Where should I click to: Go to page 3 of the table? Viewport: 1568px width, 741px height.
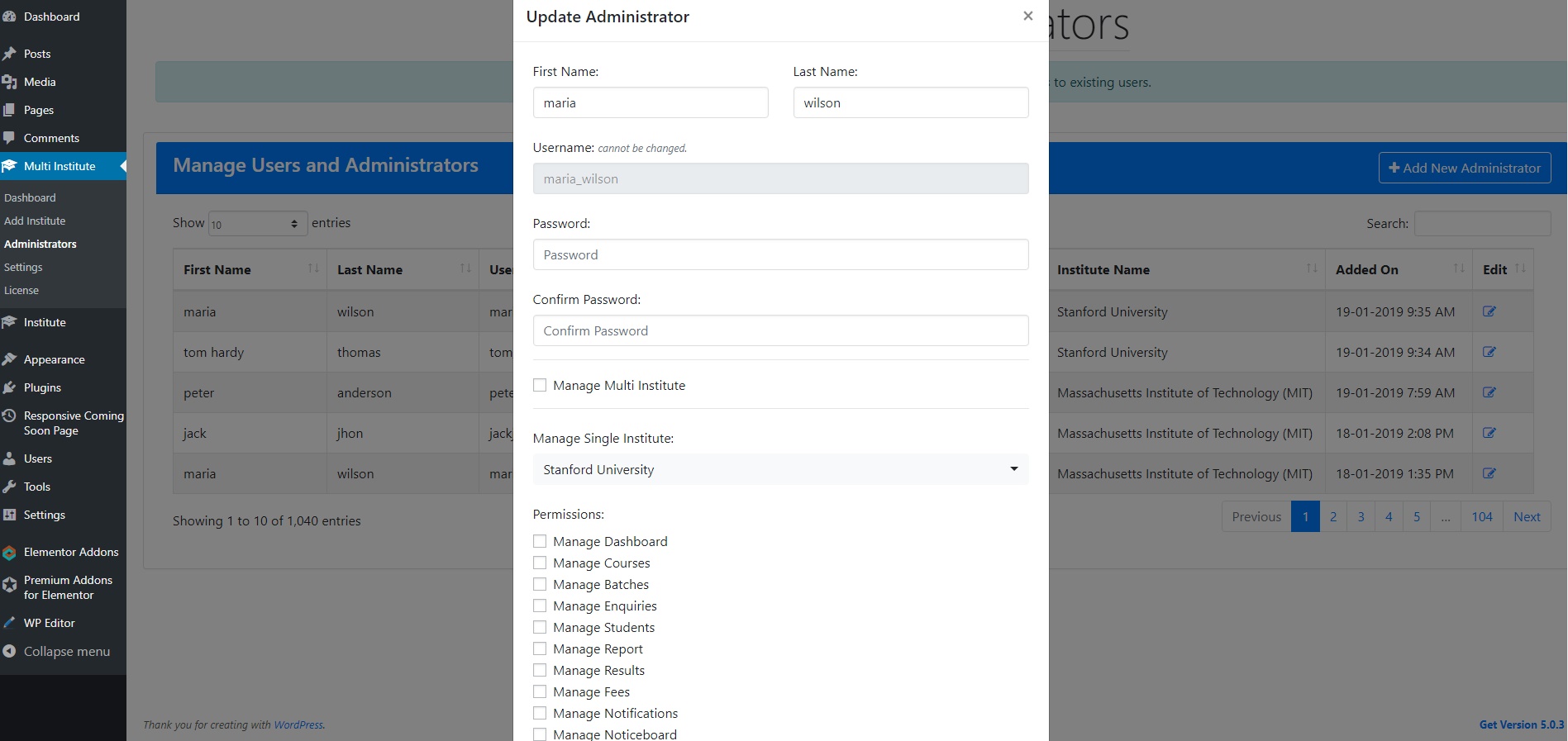[1361, 516]
